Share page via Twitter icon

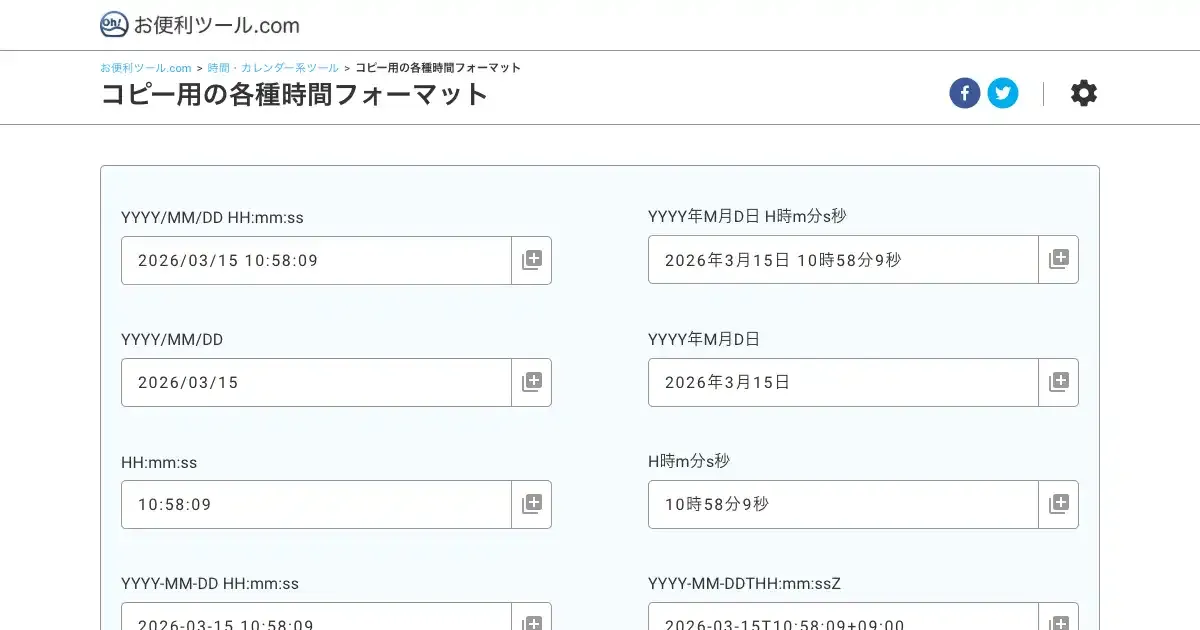tap(1002, 94)
